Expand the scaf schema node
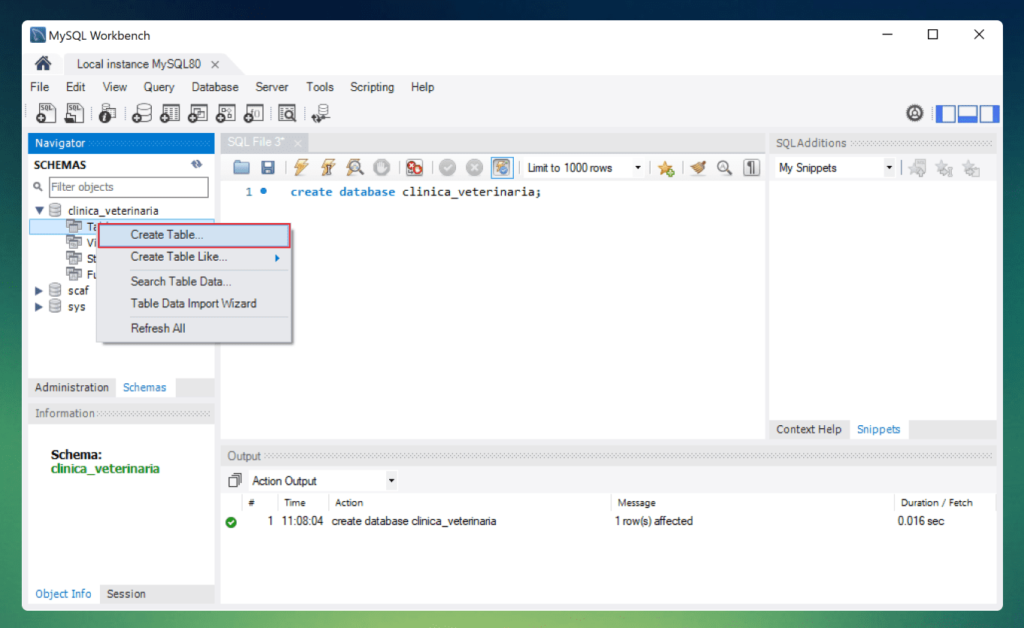 coord(39,290)
